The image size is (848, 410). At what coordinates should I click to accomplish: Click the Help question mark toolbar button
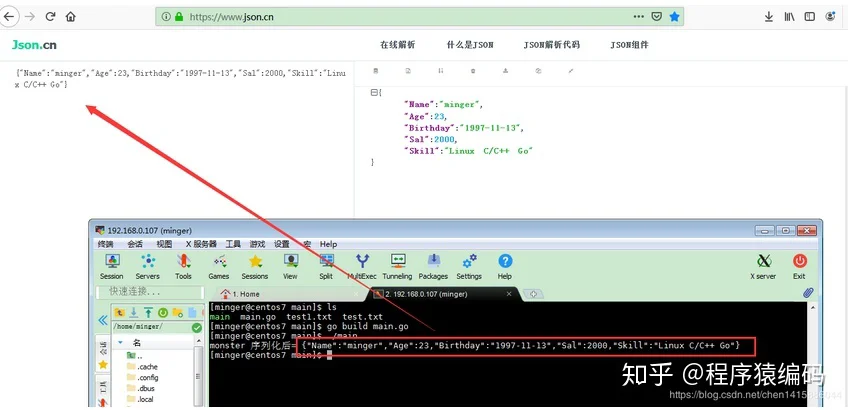tap(505, 267)
